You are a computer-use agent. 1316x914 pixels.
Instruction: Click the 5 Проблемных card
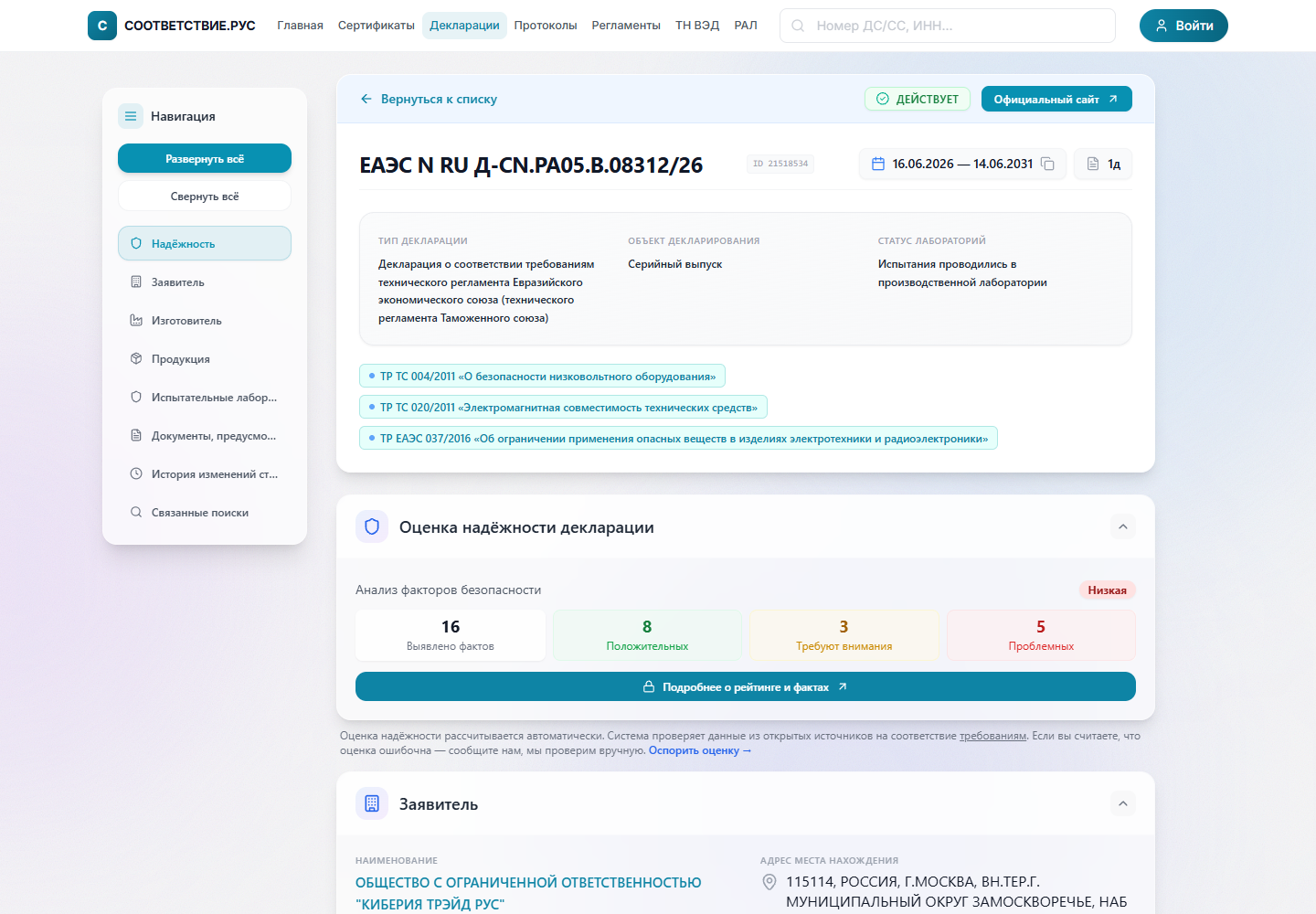pos(1041,635)
